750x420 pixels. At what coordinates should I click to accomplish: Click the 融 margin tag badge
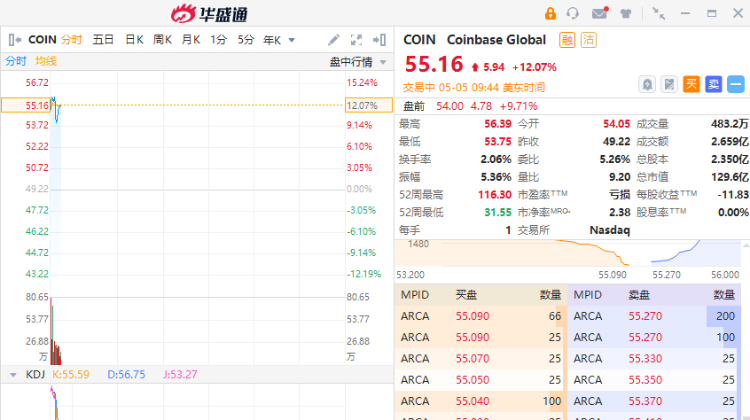coord(567,40)
